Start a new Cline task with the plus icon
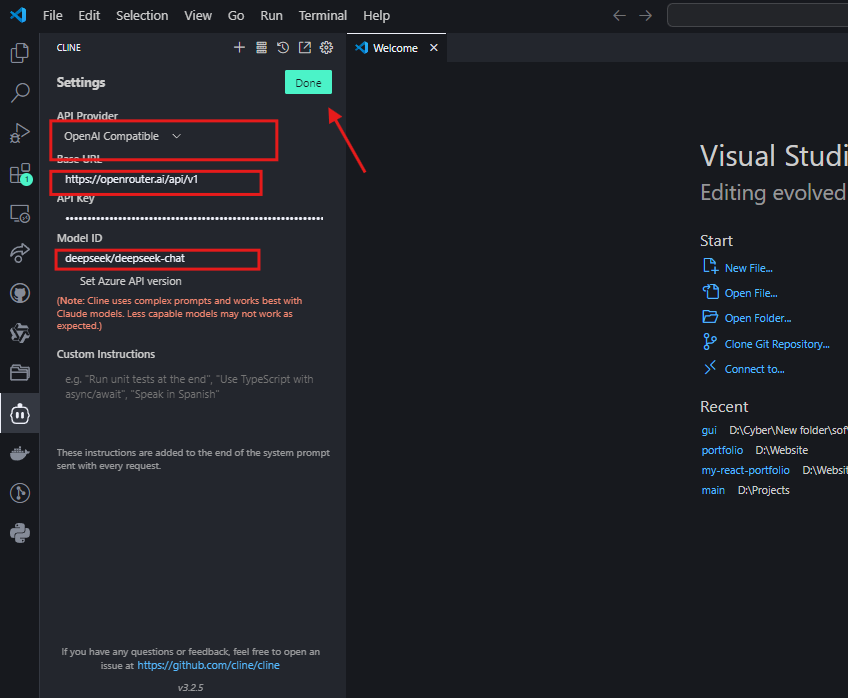The height and width of the screenshot is (698, 848). (x=239, y=48)
